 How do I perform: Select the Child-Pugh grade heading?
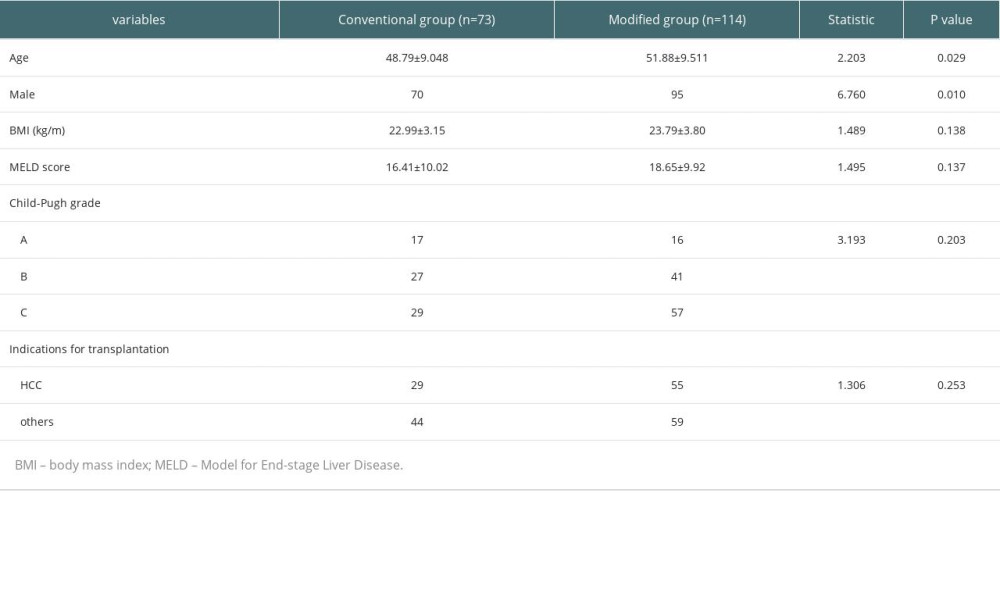[55, 203]
